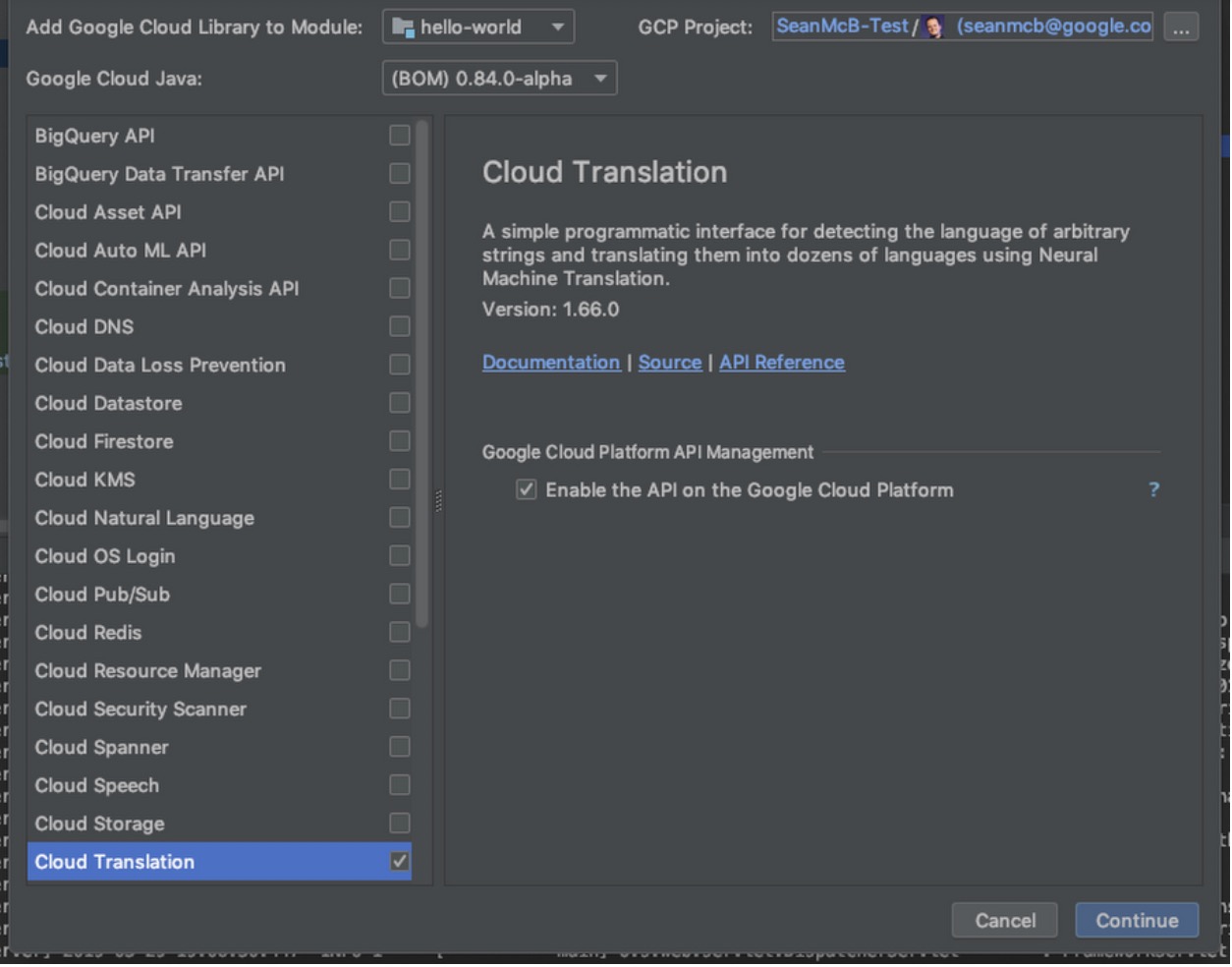Open the API Reference link

[x=781, y=362]
